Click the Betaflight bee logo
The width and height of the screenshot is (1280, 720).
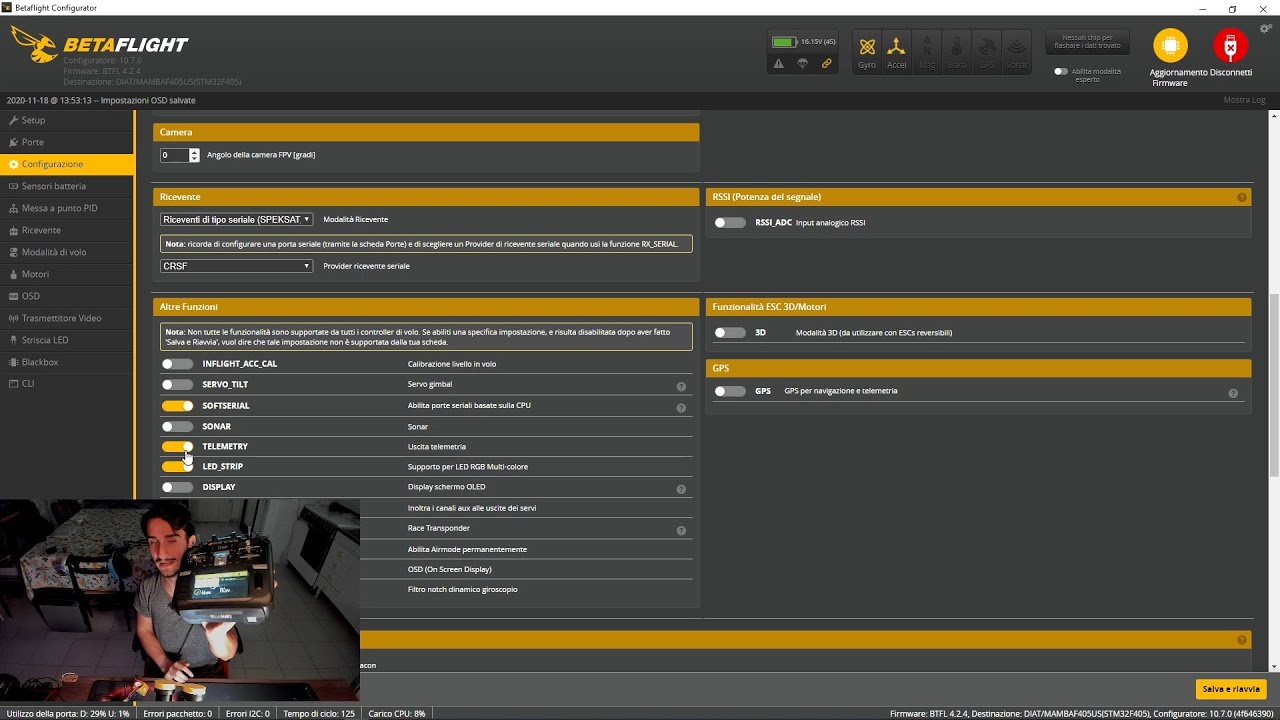coord(33,45)
